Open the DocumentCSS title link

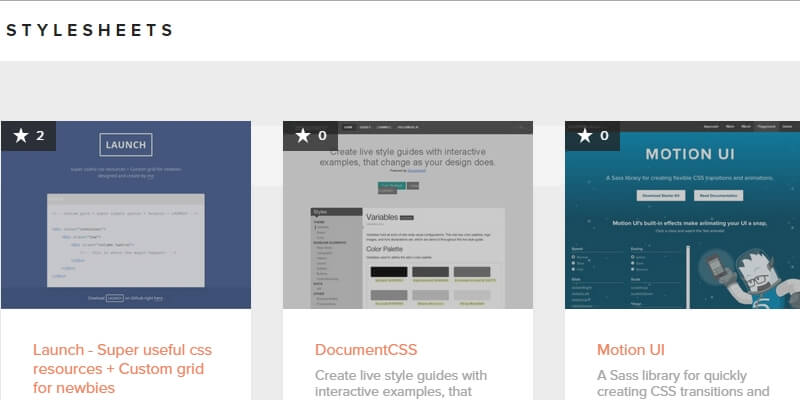(366, 350)
